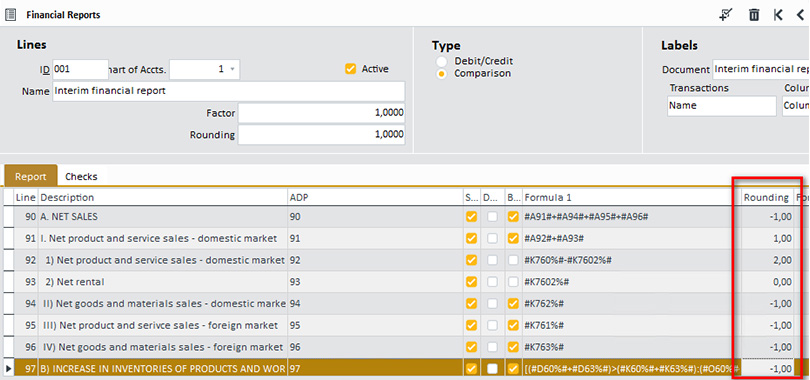
Task: Go to first record arrow icon
Action: click(778, 14)
